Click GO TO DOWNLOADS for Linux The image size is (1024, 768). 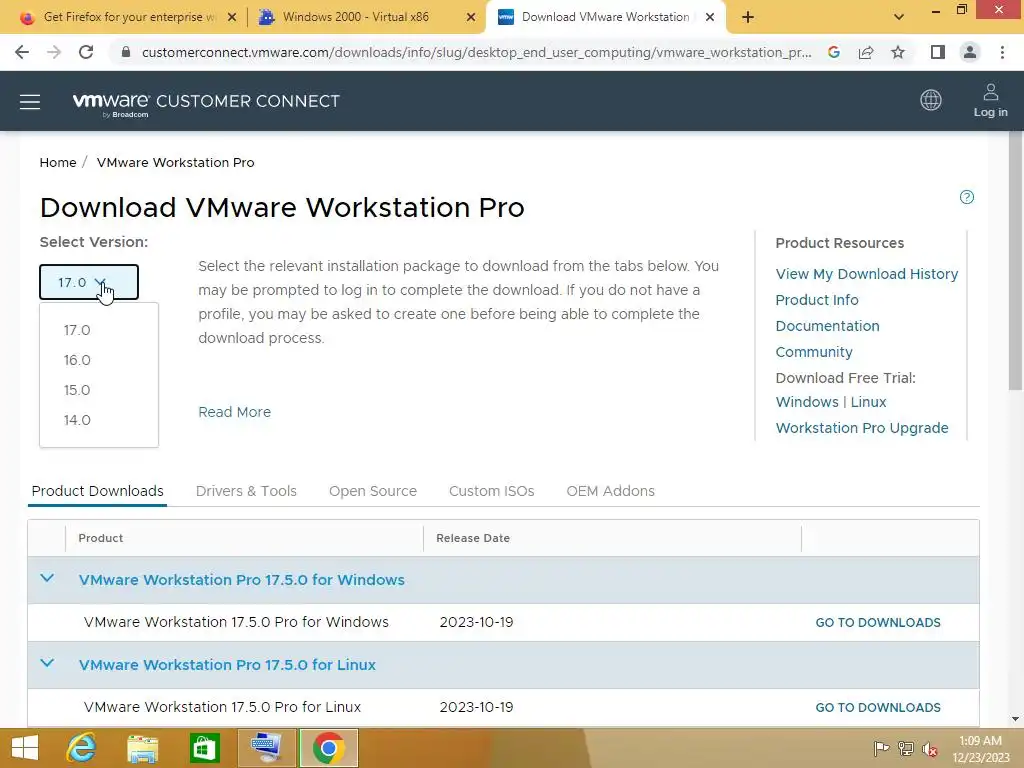(878, 707)
